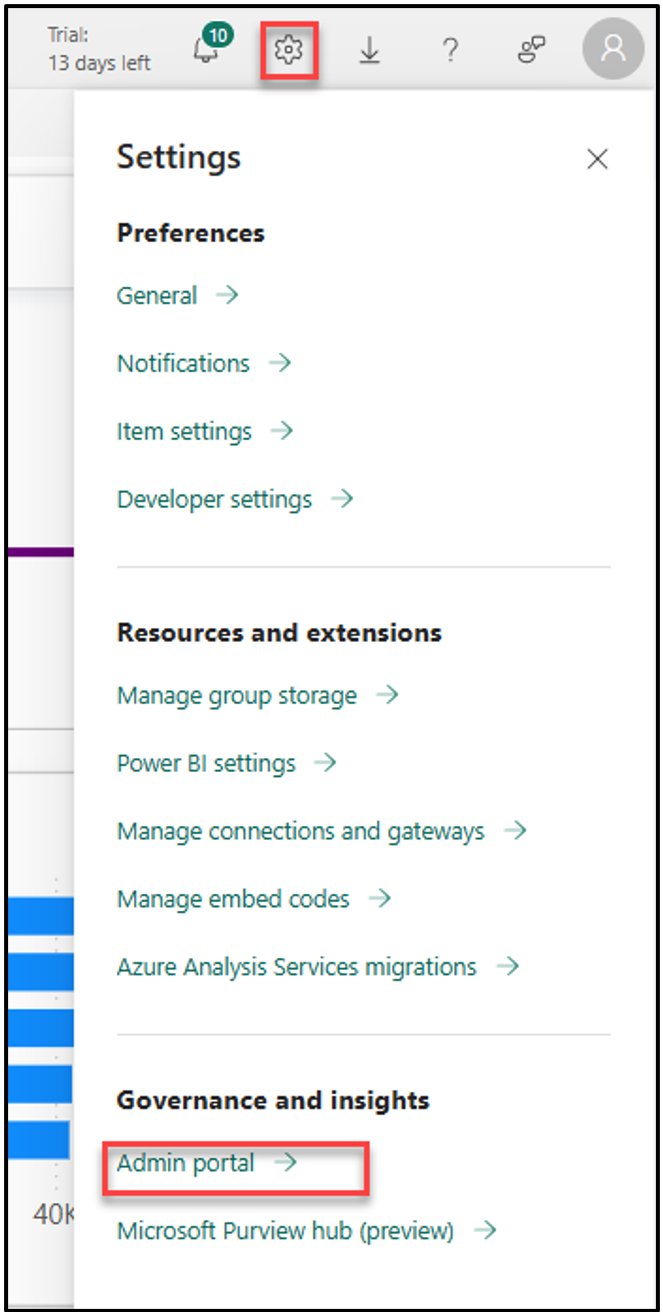Open Power BI settings

coord(227,763)
